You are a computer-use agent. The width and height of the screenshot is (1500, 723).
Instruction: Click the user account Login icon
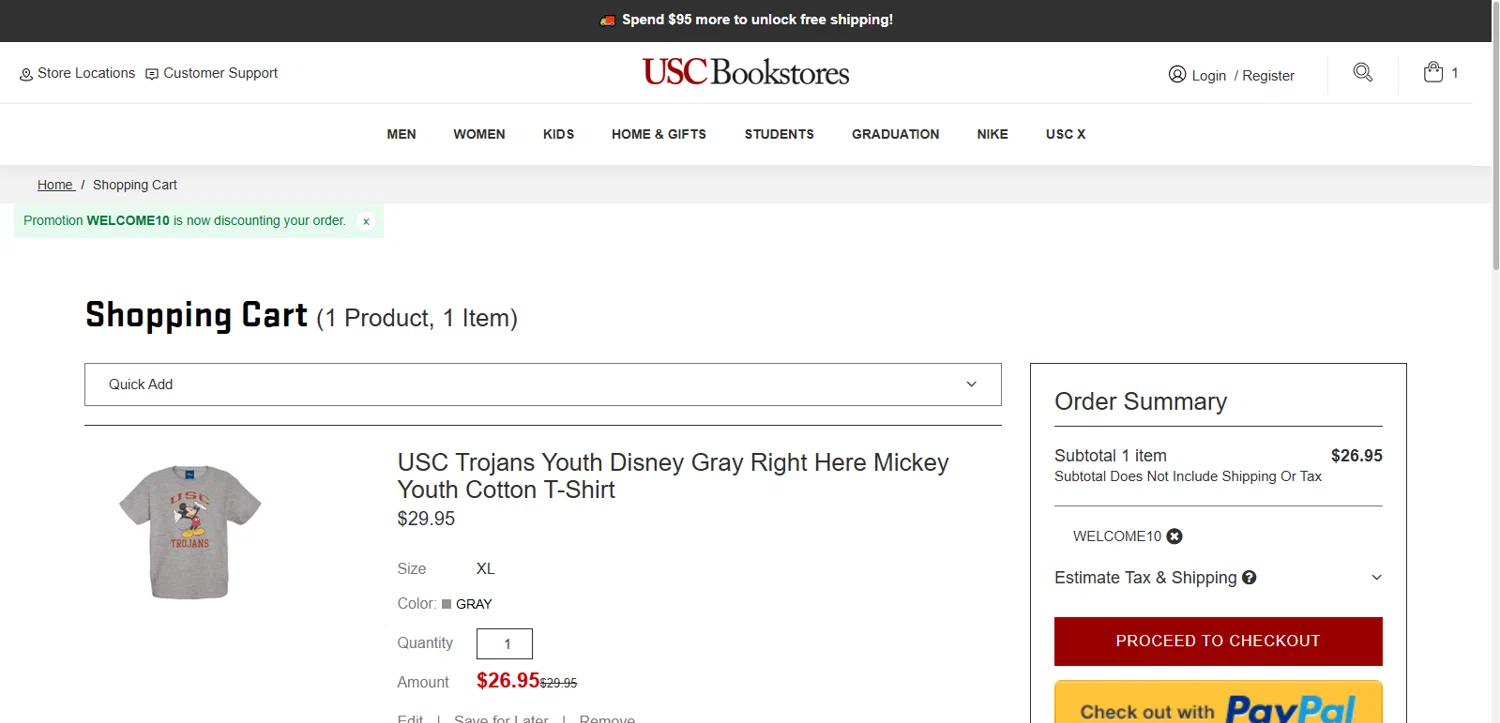pos(1177,74)
